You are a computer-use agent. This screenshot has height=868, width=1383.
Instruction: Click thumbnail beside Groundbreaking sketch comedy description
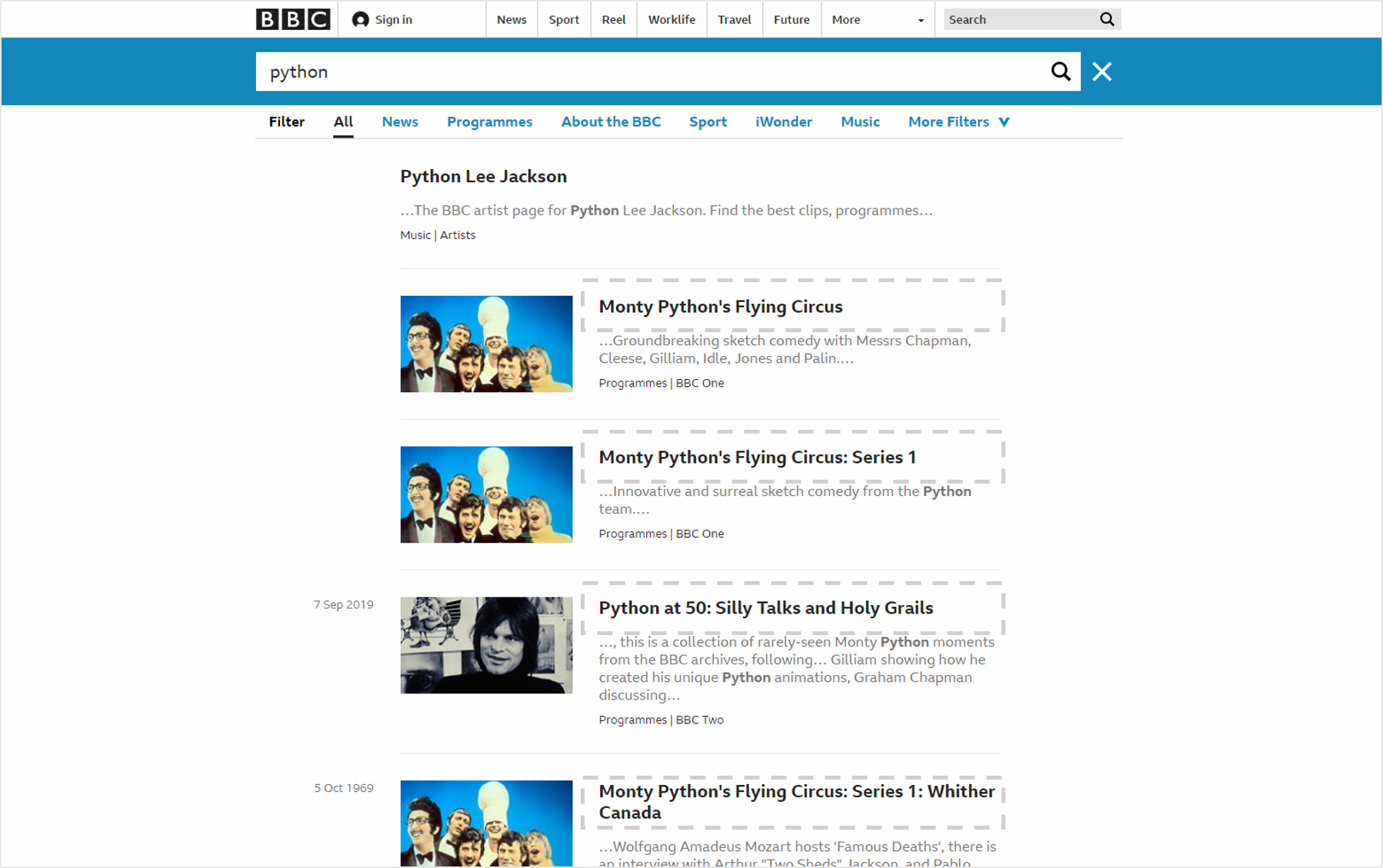486,344
